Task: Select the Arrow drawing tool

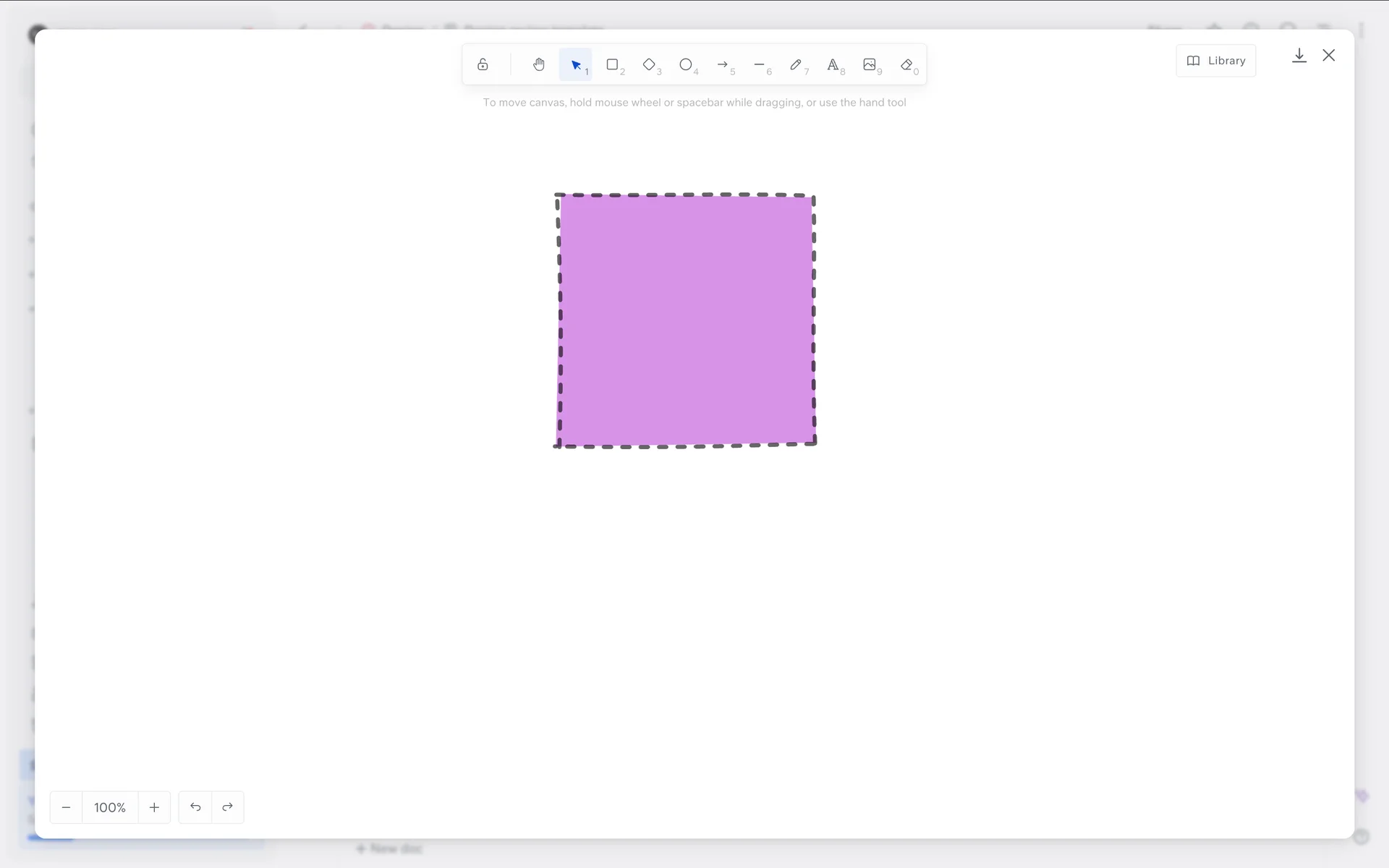Action: tap(723, 65)
